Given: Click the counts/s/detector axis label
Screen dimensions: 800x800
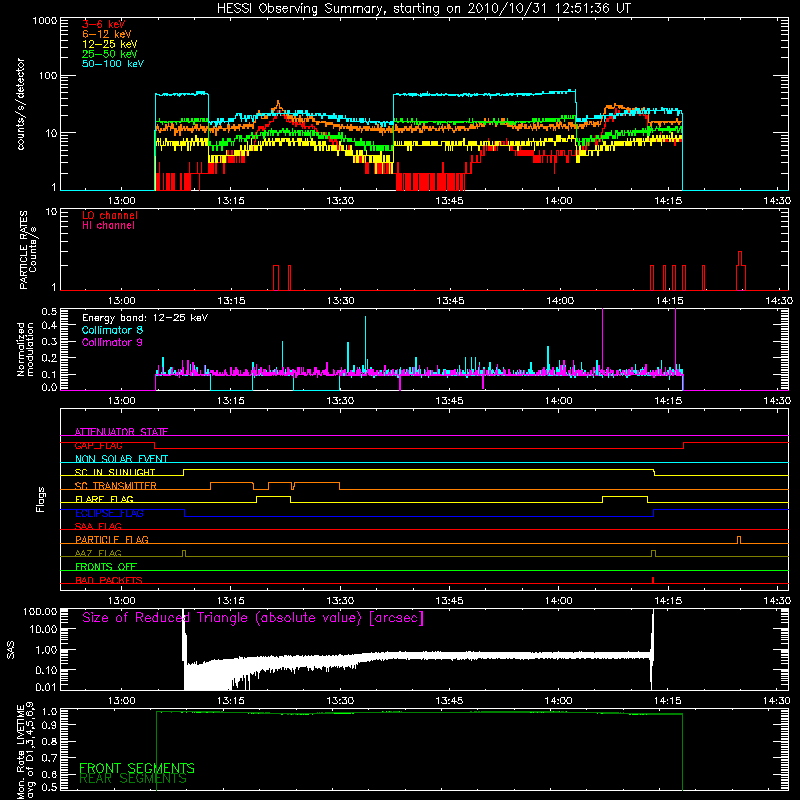Looking at the screenshot, I should coord(21,104).
